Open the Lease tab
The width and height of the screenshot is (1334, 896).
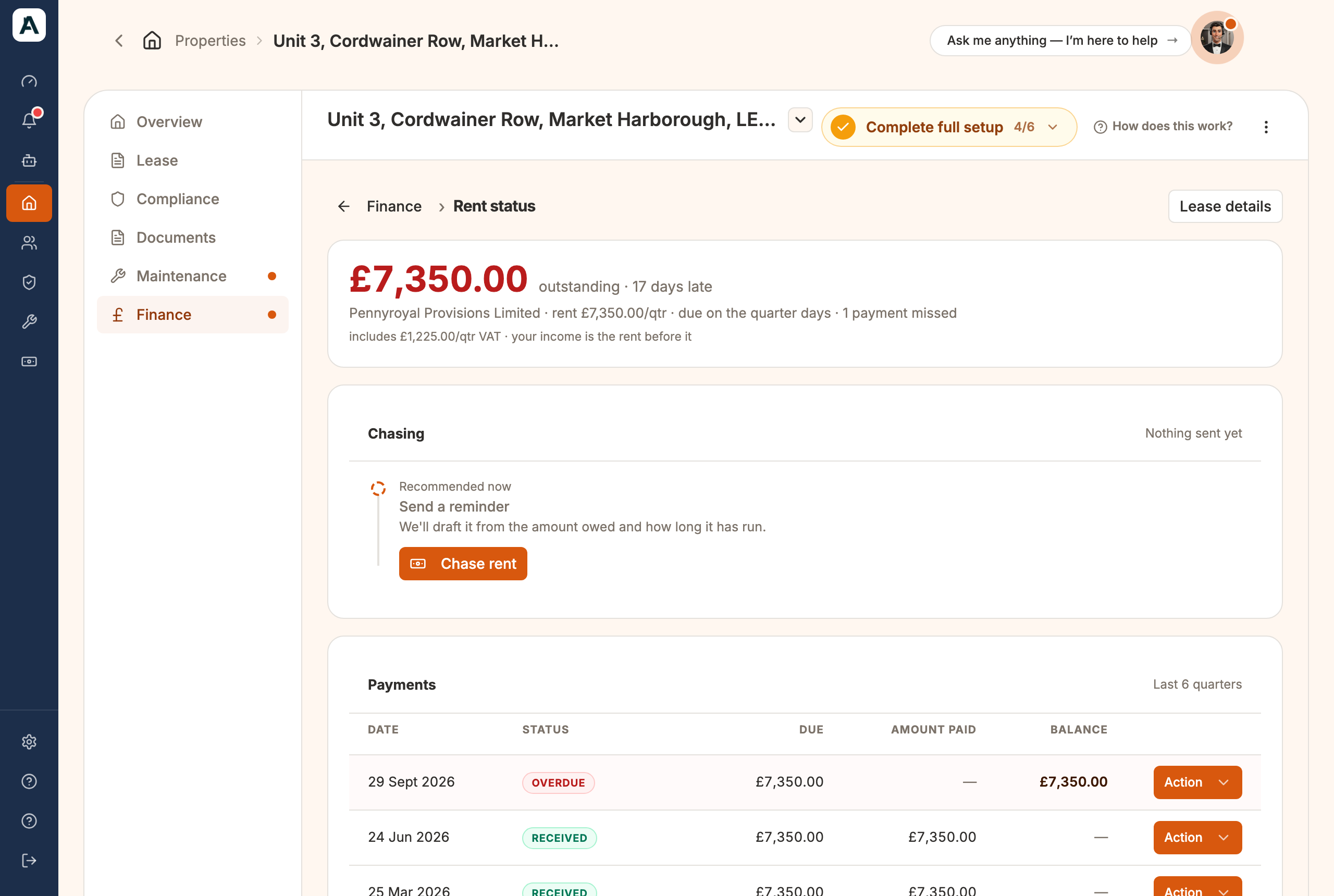[x=193, y=160]
